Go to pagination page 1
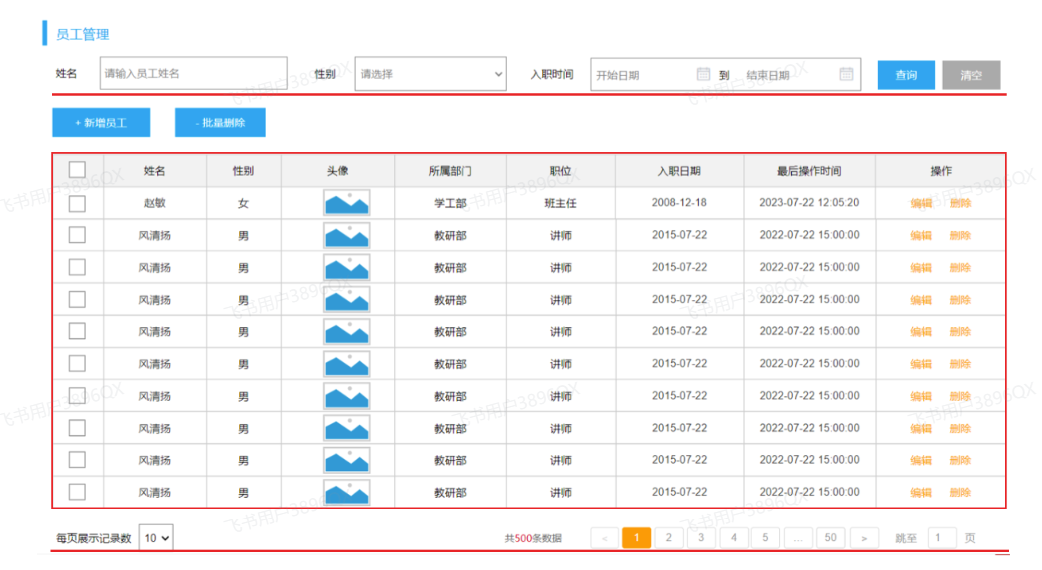The image size is (1042, 570). point(636,537)
